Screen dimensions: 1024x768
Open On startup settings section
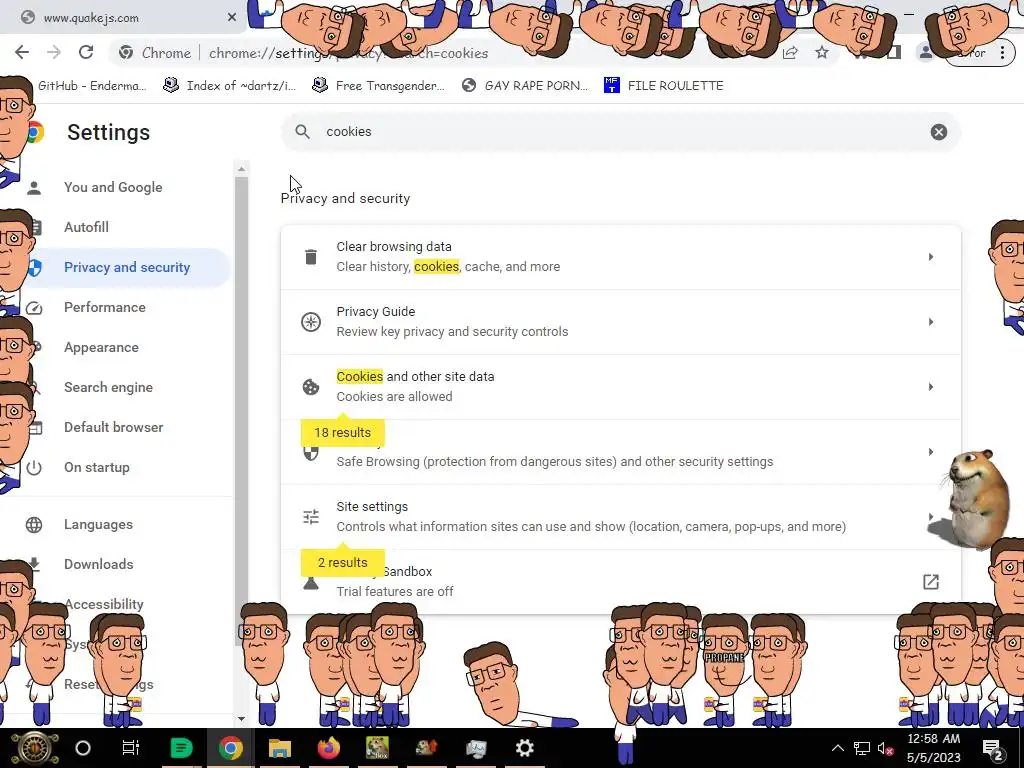tap(97, 468)
